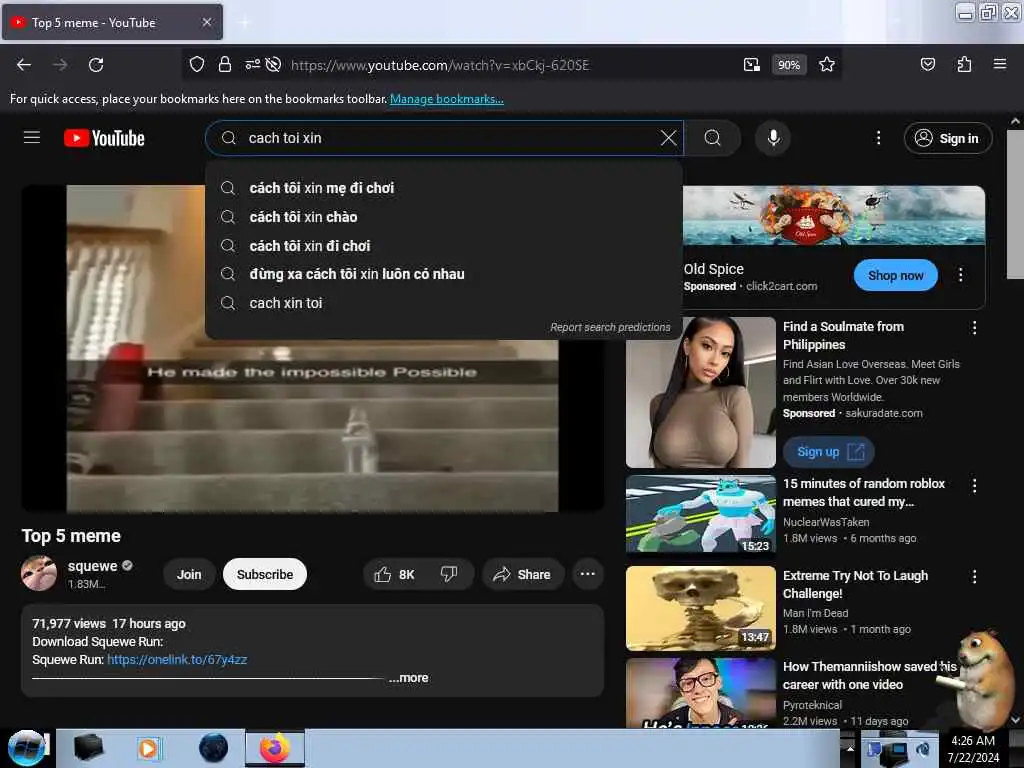Viewport: 1024px width, 768px height.
Task: Open the Old Spice ad options menu
Action: (960, 275)
